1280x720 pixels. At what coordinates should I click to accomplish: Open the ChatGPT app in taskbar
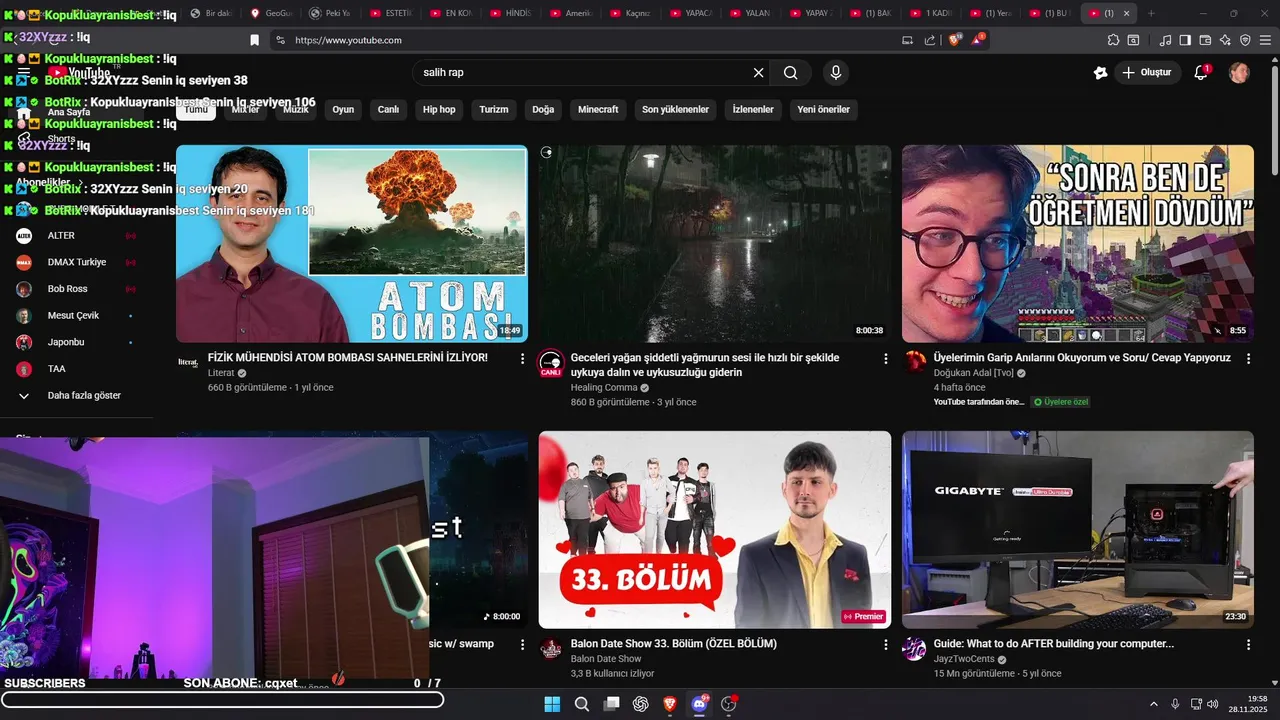(x=641, y=704)
